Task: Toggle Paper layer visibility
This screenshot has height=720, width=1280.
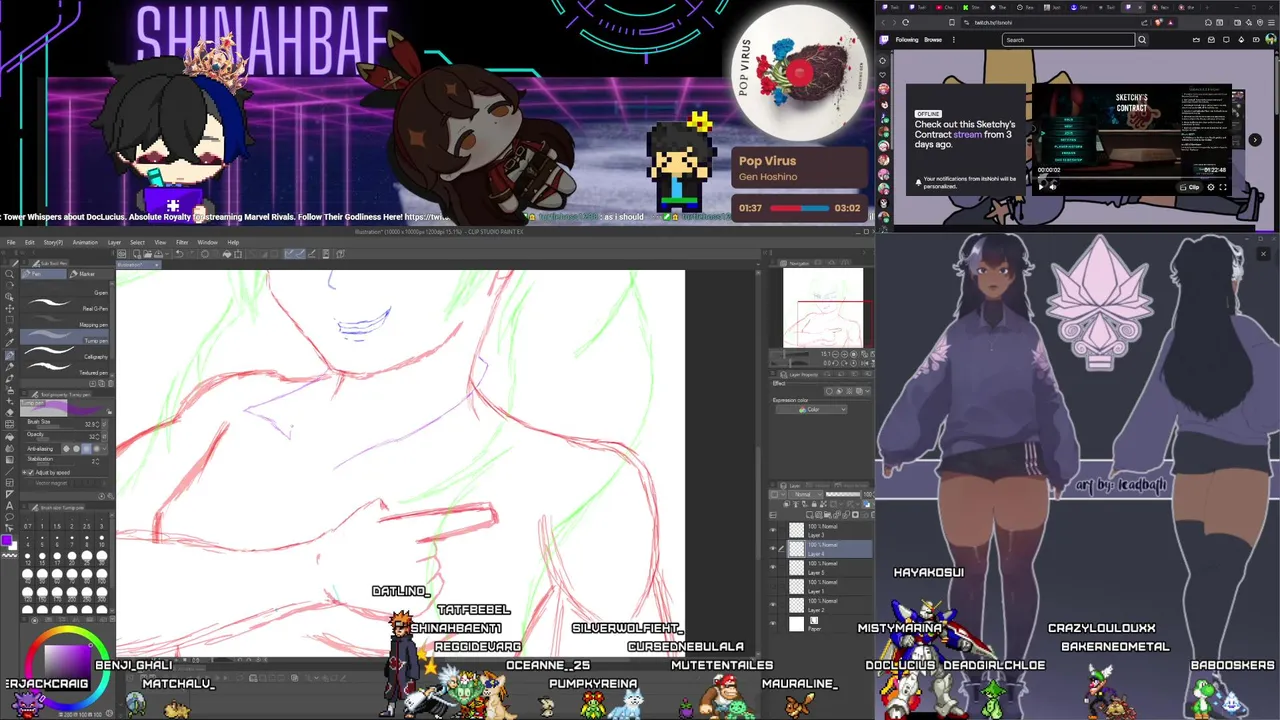Action: (773, 623)
